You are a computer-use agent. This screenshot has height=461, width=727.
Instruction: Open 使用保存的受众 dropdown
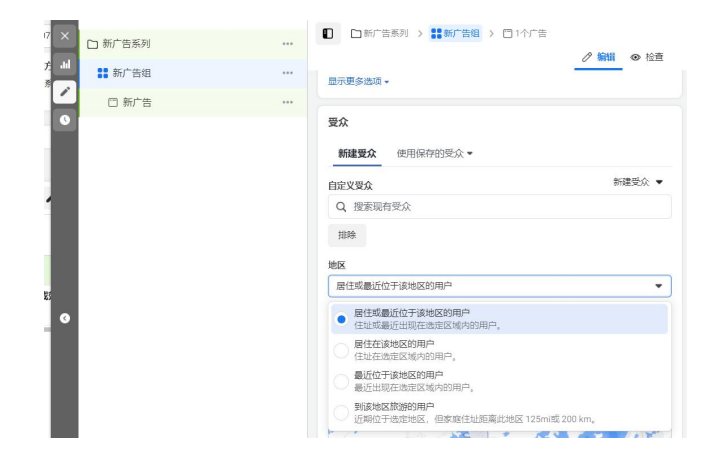tap(435, 153)
